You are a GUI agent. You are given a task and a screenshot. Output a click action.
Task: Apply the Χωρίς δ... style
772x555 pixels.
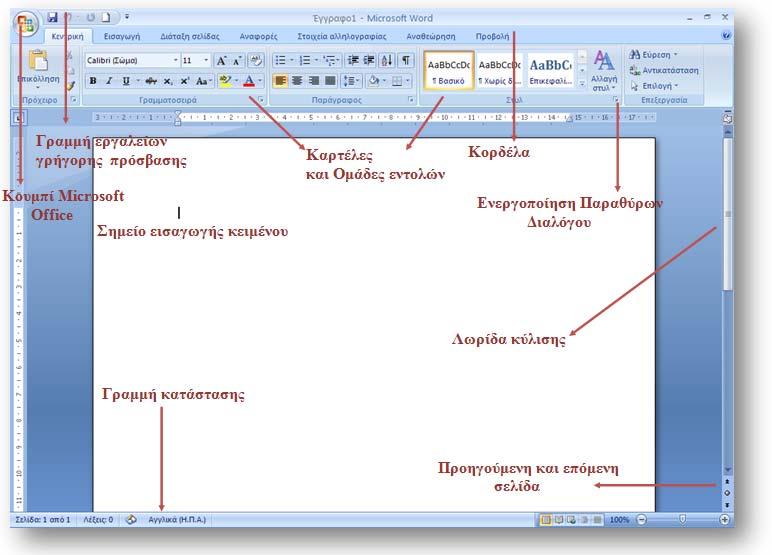tap(500, 70)
